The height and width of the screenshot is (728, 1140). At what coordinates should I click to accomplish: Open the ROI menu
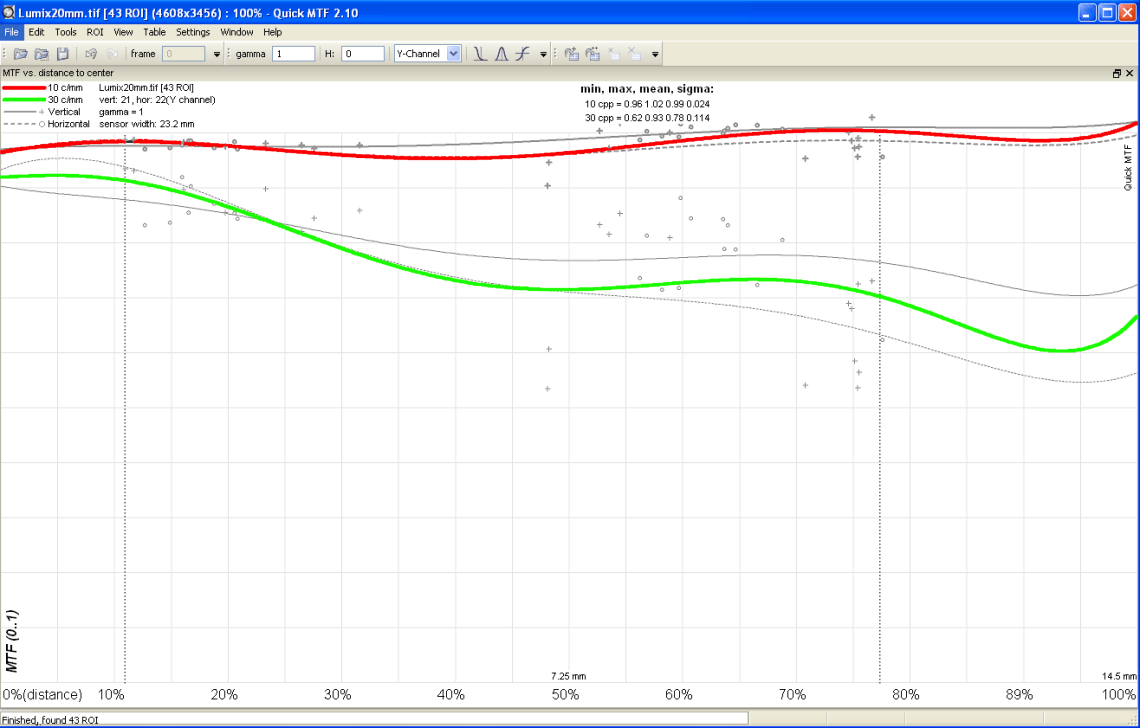click(95, 32)
